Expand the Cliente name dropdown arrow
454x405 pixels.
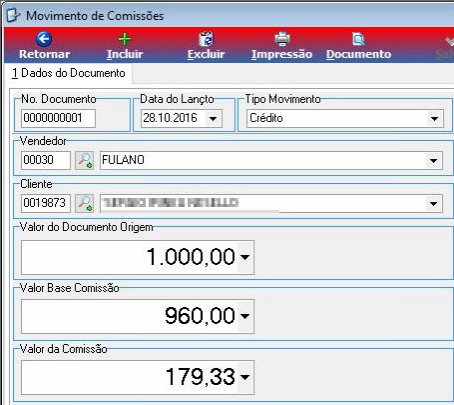coord(433,203)
